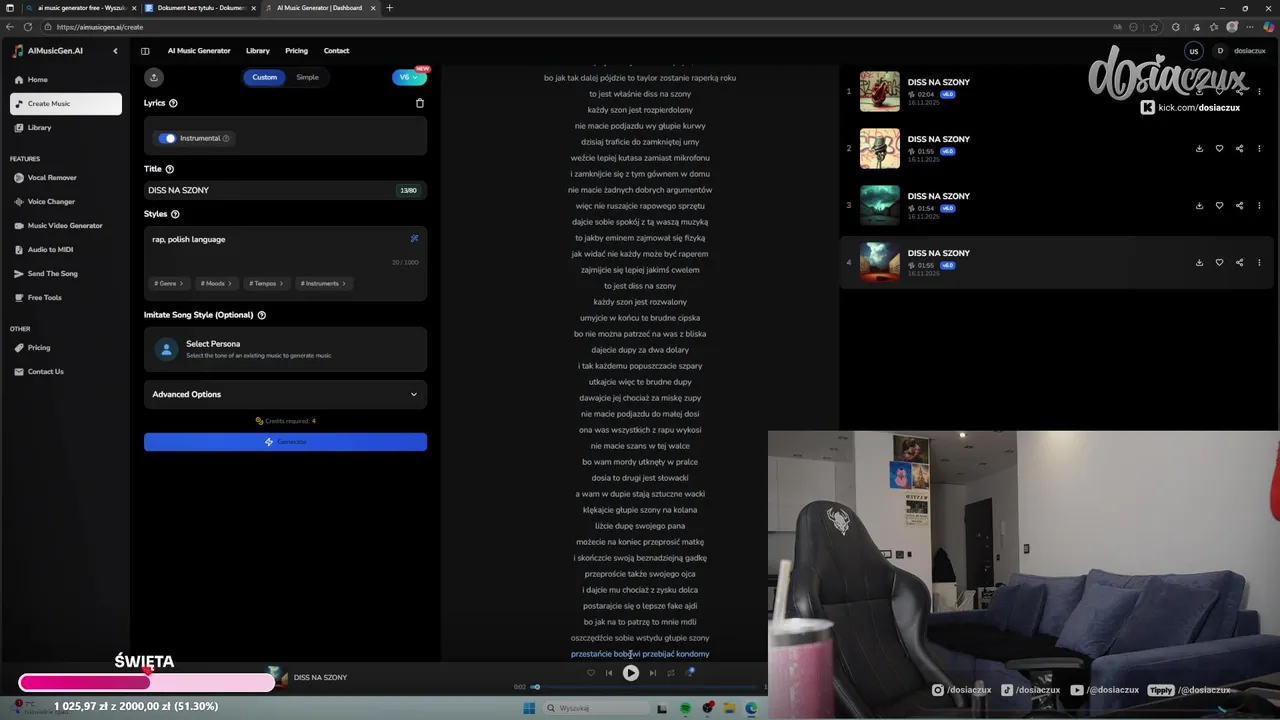Expand the # Tempos tag list
This screenshot has width=1280, height=720.
[x=267, y=283]
